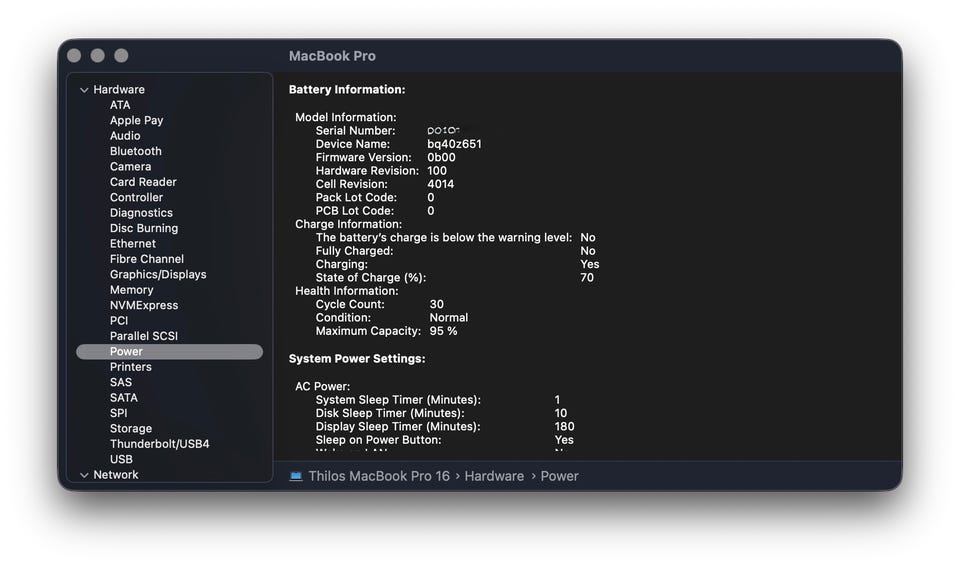Open the SATA entry

[x=124, y=398]
